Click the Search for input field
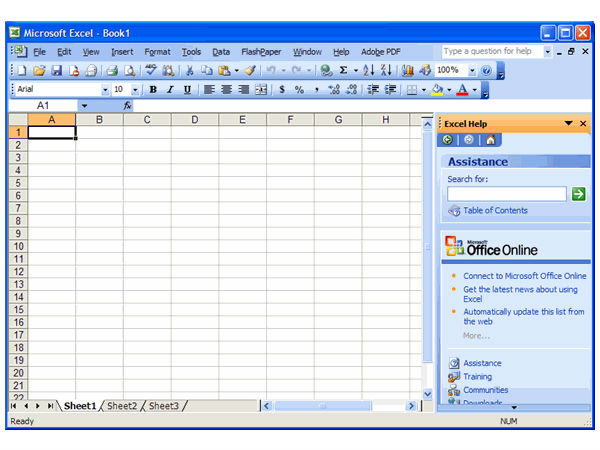The height and width of the screenshot is (450, 600). (x=506, y=194)
